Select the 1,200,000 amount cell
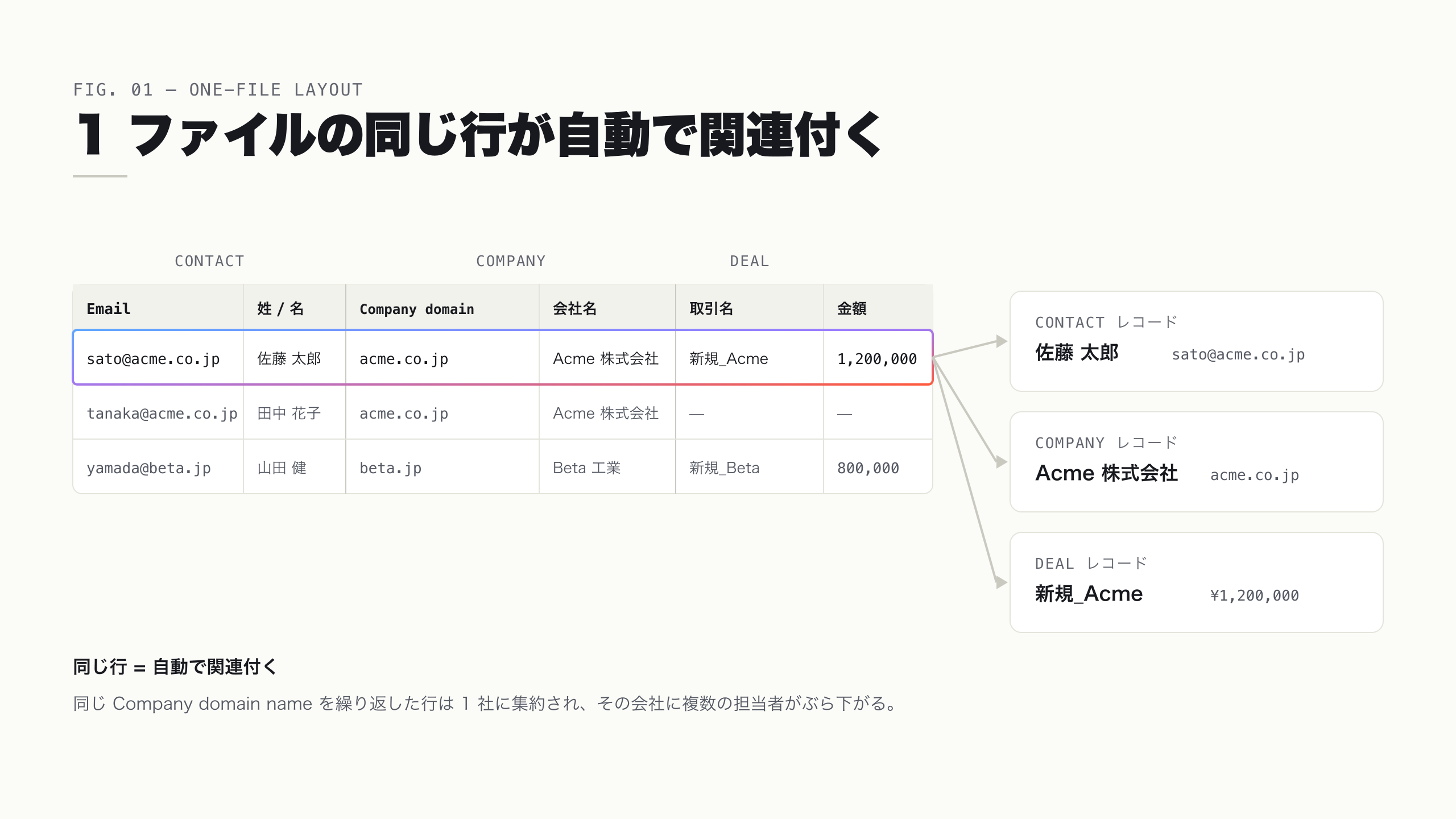Screen dimensions: 1456x819 [878, 358]
